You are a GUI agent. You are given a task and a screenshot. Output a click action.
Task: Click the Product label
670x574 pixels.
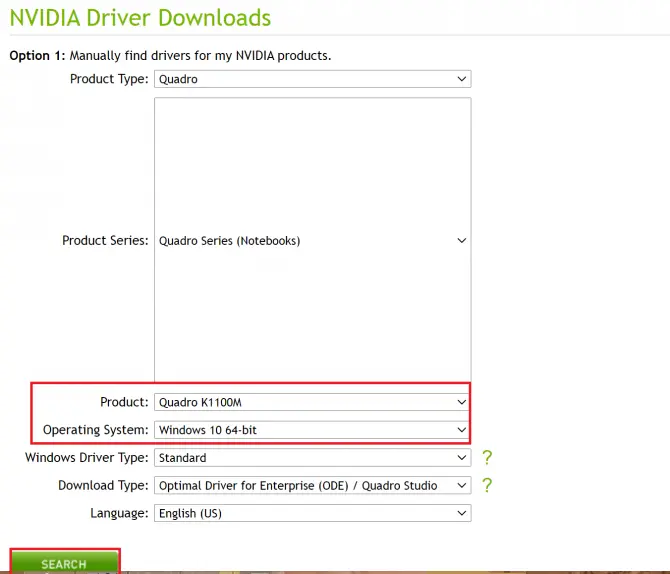pos(124,402)
